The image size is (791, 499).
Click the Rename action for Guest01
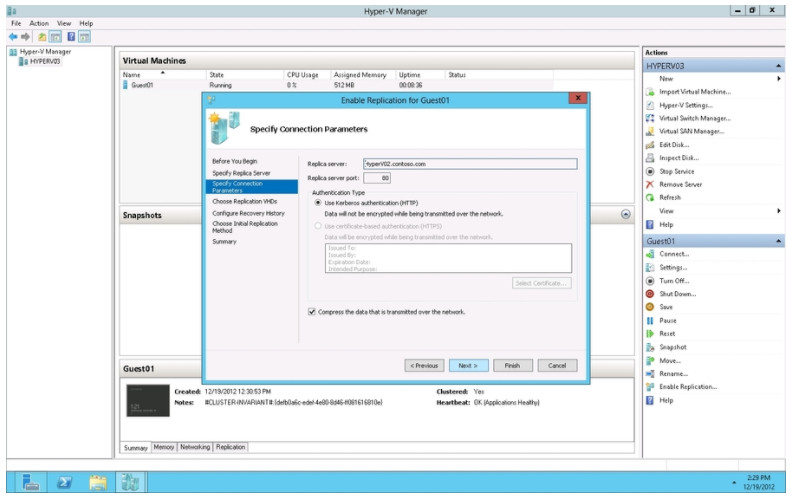673,374
